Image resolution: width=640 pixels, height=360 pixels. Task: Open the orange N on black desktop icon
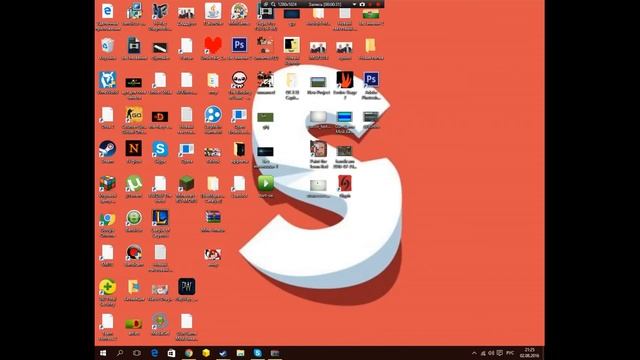tap(134, 149)
